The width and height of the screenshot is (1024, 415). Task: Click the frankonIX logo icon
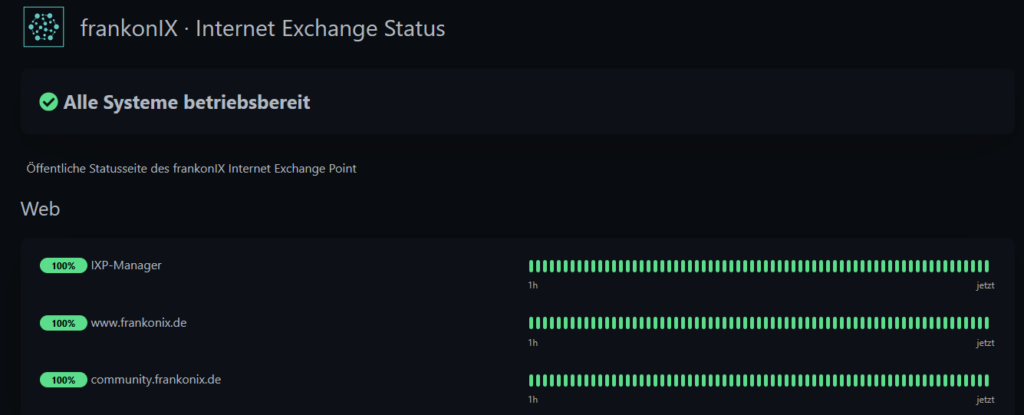tap(43, 28)
